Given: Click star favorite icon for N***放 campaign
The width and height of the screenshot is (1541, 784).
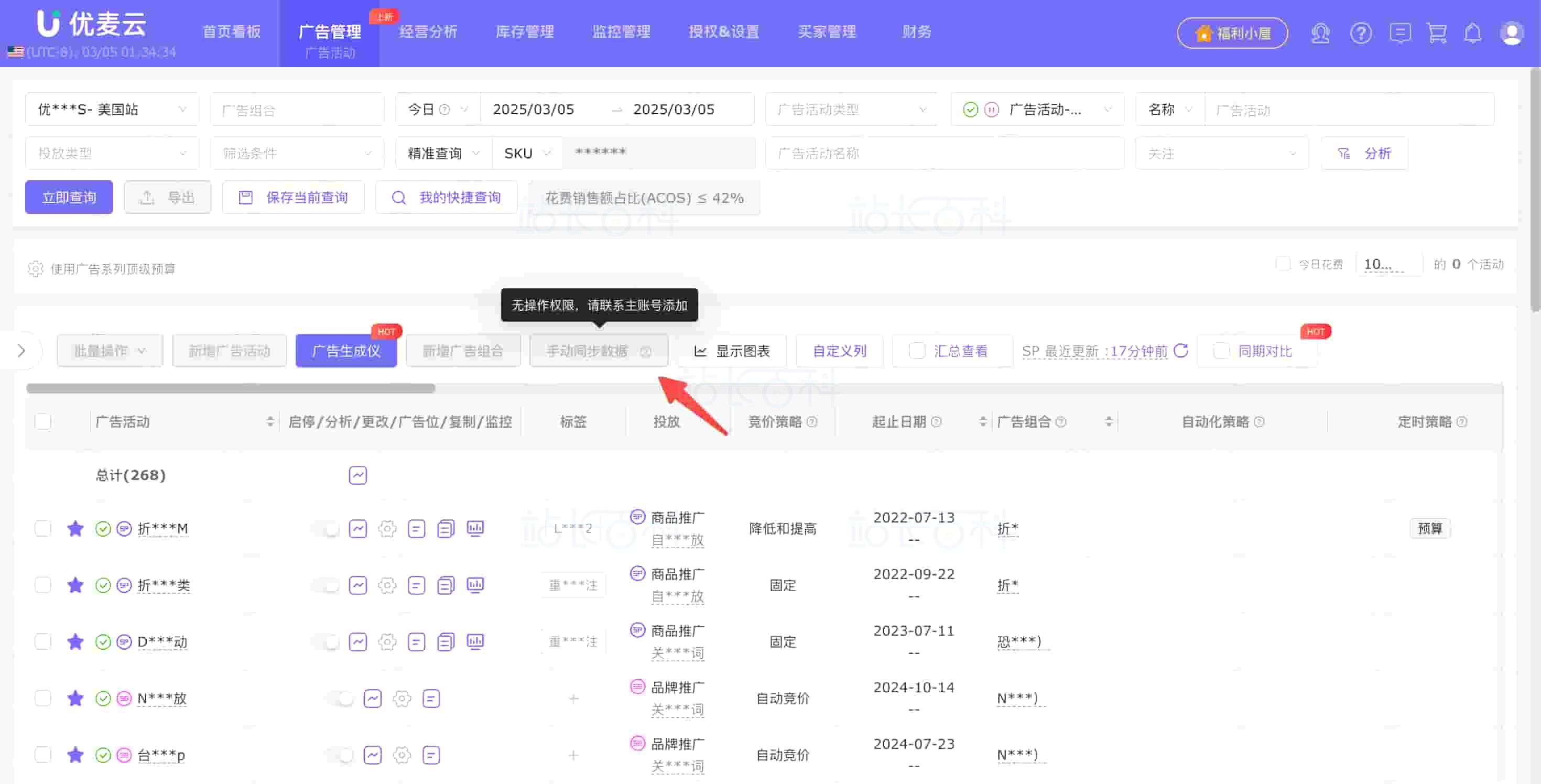Looking at the screenshot, I should (x=75, y=698).
